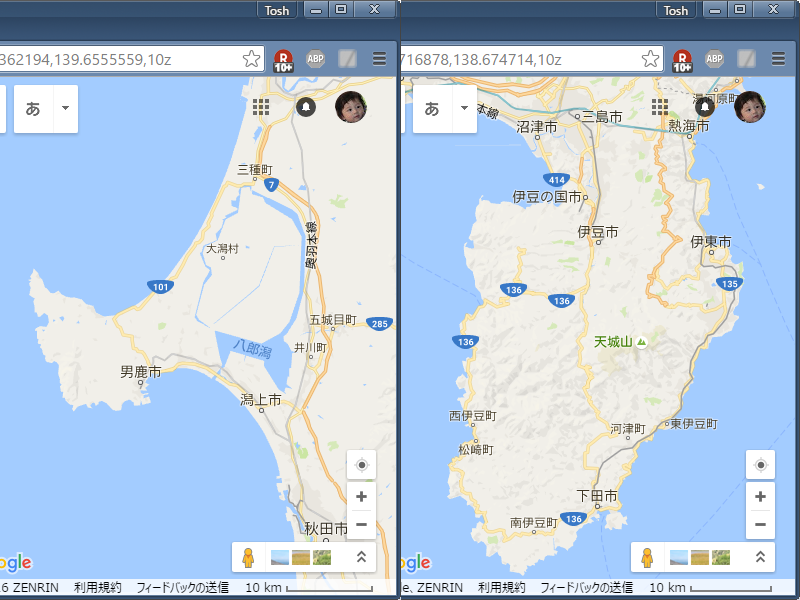Image resolution: width=800 pixels, height=600 pixels.
Task: Click route 7 shield near 三種町
Action: [271, 185]
